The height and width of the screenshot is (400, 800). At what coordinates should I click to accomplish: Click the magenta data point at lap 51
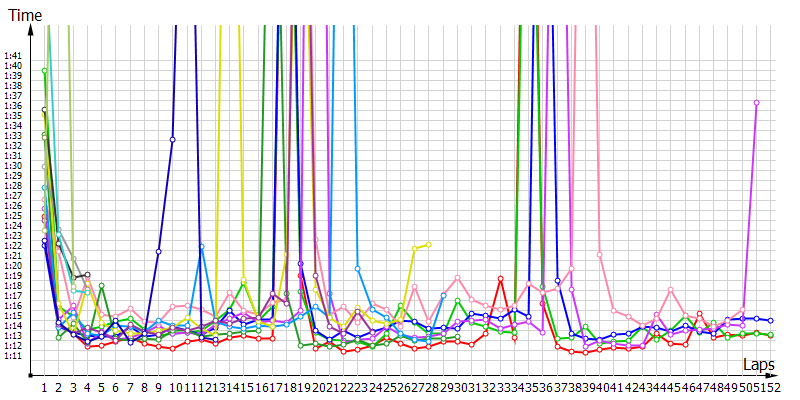(756, 102)
